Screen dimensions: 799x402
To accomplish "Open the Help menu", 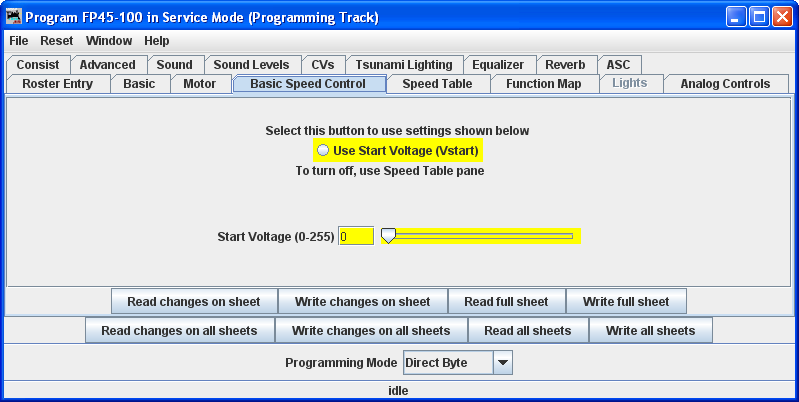I will tap(156, 41).
